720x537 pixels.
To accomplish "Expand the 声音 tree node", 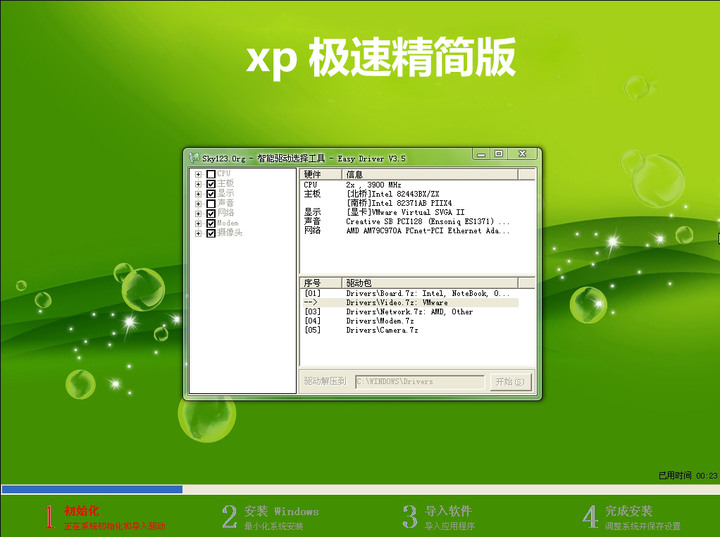I will click(x=198, y=204).
